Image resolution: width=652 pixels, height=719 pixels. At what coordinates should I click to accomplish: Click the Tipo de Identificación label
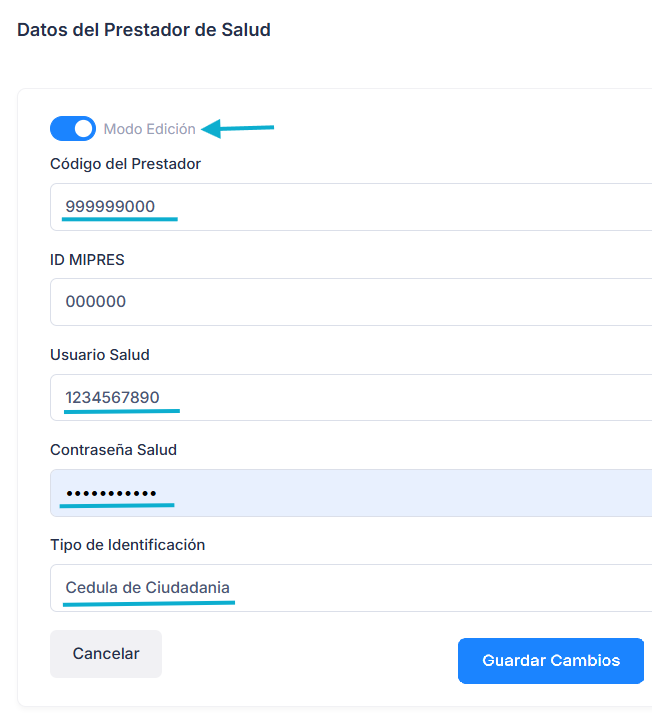pos(127,545)
